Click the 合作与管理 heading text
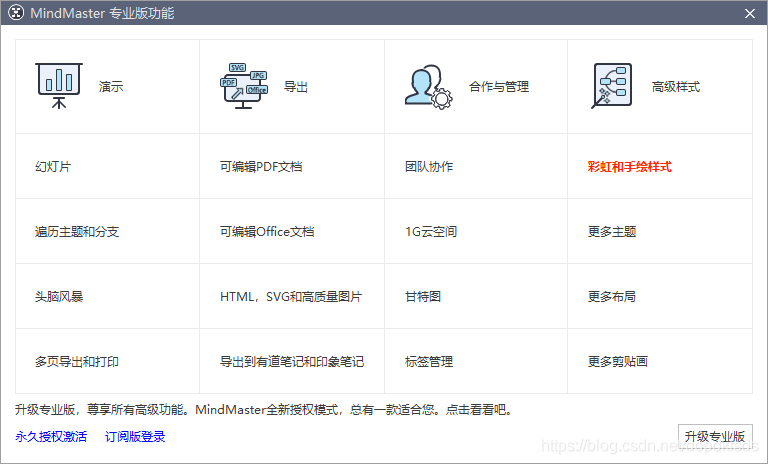768x464 pixels. tap(499, 87)
